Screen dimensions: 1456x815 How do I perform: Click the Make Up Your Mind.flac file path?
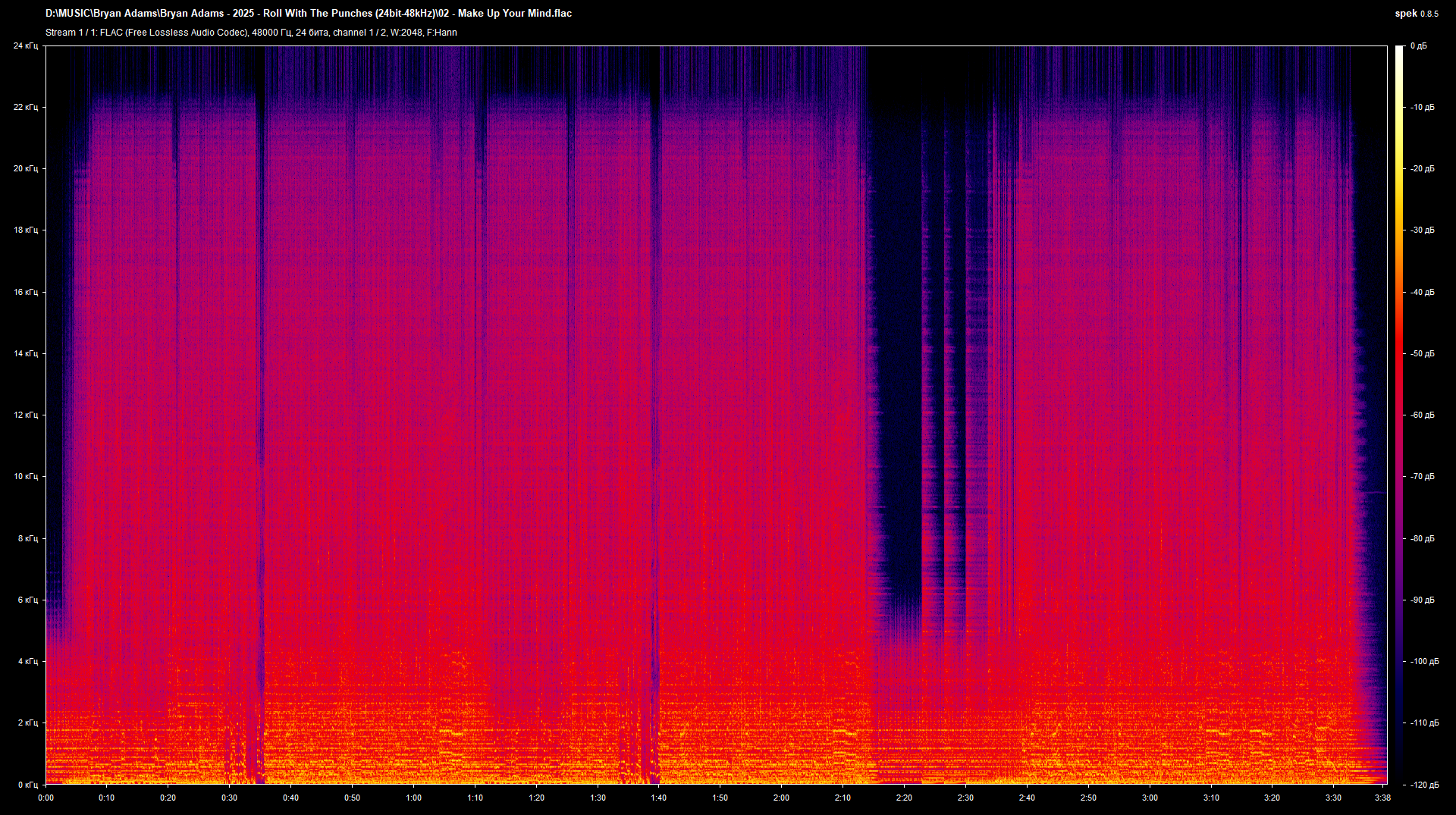pos(309,13)
